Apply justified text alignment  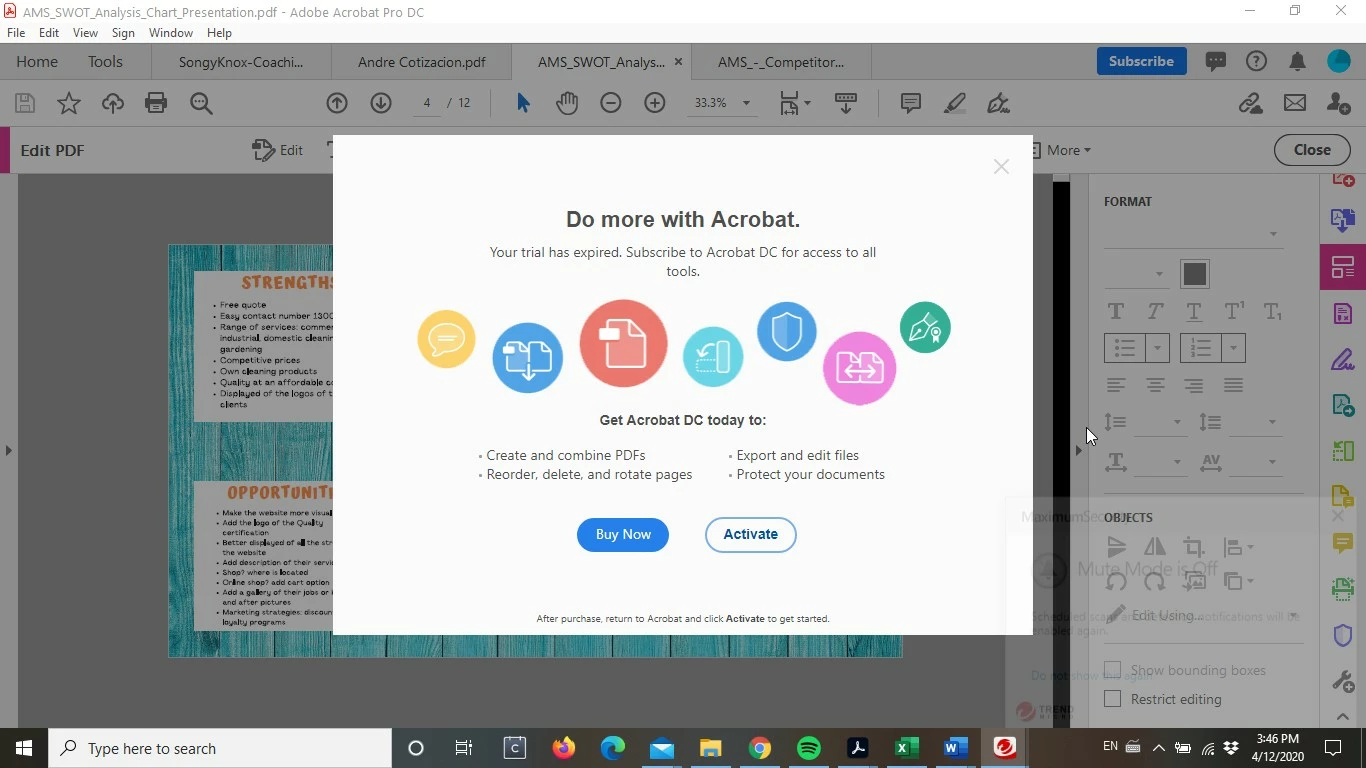point(1233,385)
